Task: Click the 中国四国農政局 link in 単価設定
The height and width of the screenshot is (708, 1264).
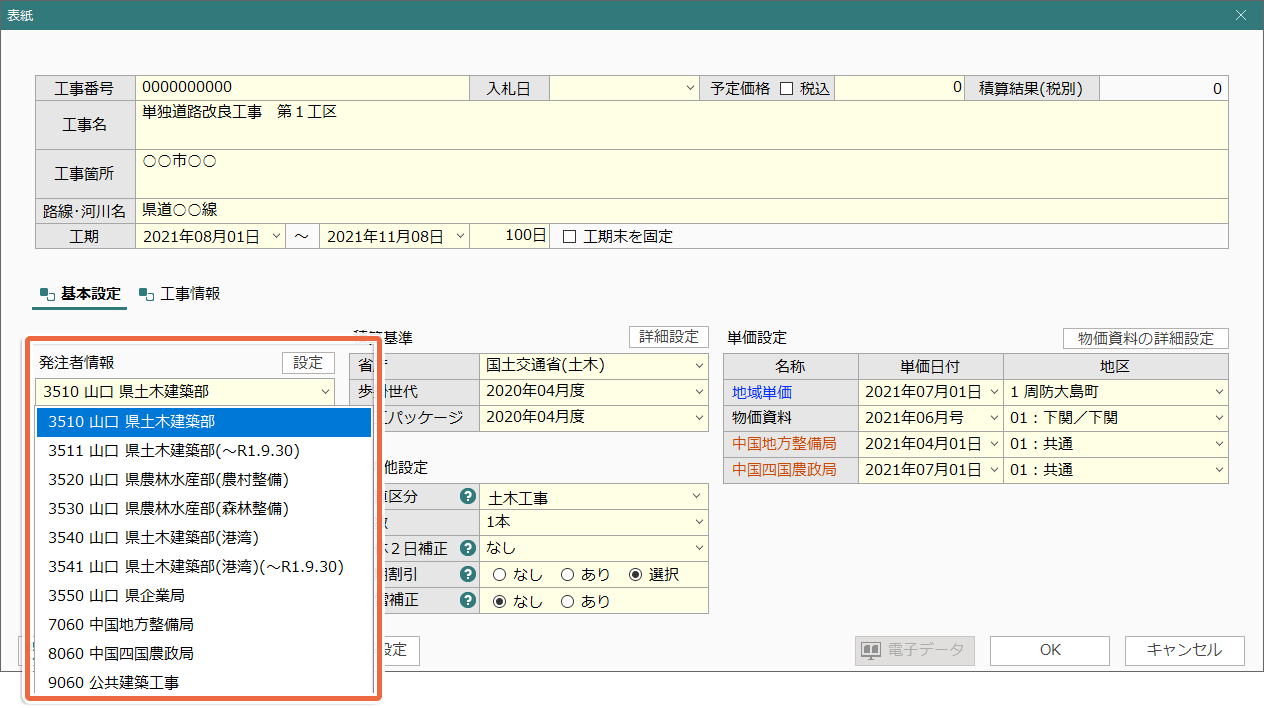Action: [x=784, y=470]
